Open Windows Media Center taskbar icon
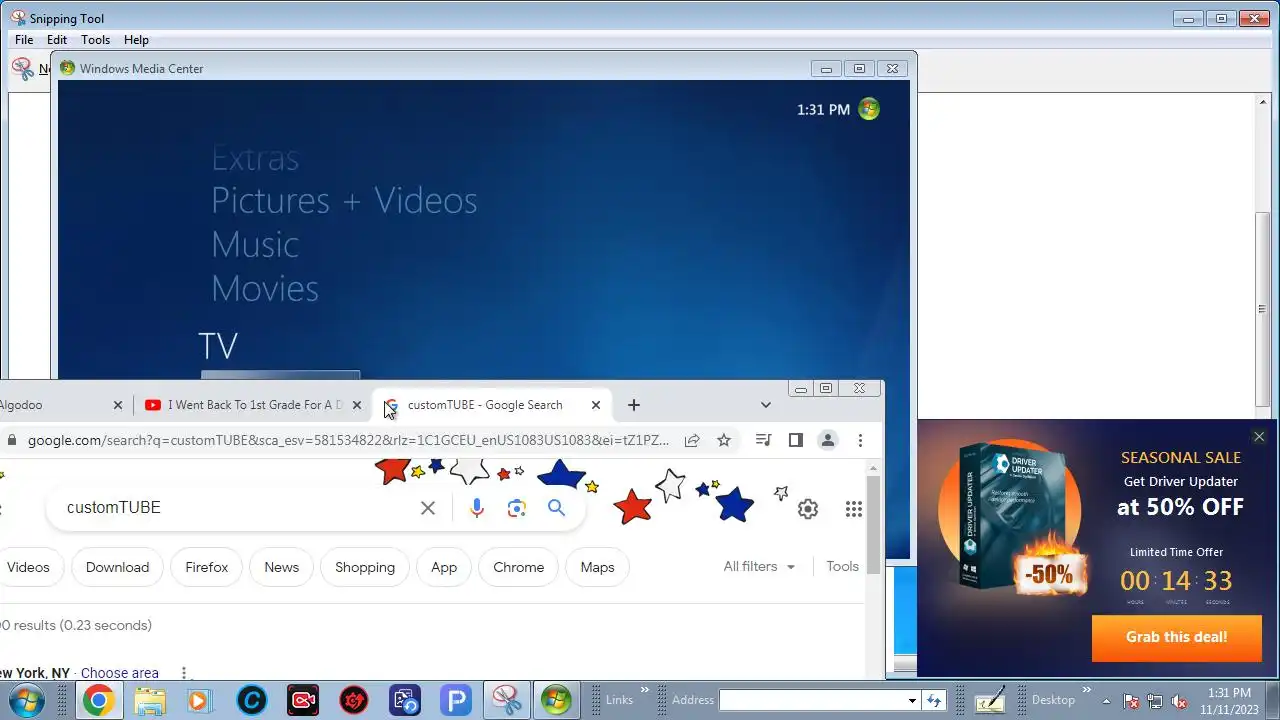 coord(557,700)
